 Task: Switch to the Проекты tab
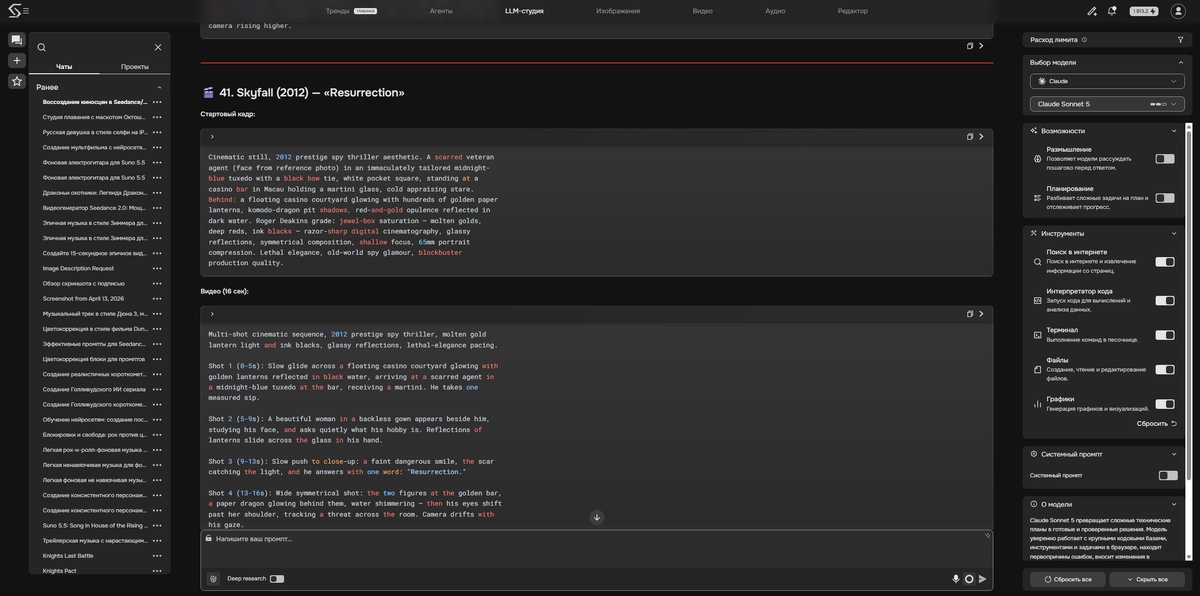pyautogui.click(x=135, y=67)
